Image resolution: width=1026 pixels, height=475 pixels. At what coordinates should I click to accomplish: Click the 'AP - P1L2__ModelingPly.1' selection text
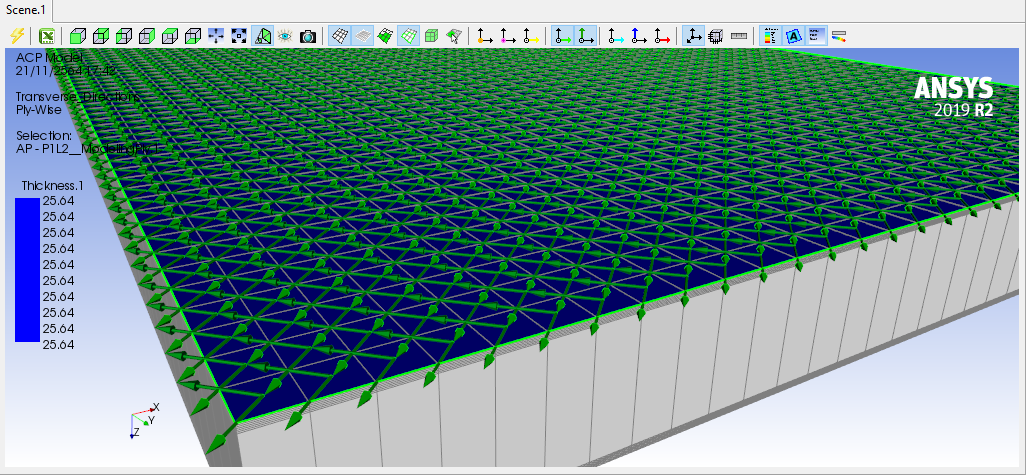click(x=88, y=149)
